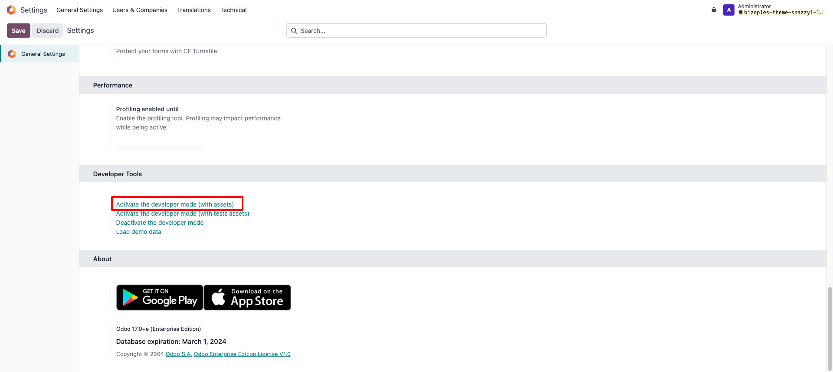833x372 pixels.
Task: Open the Settings app title
Action: [x=33, y=10]
